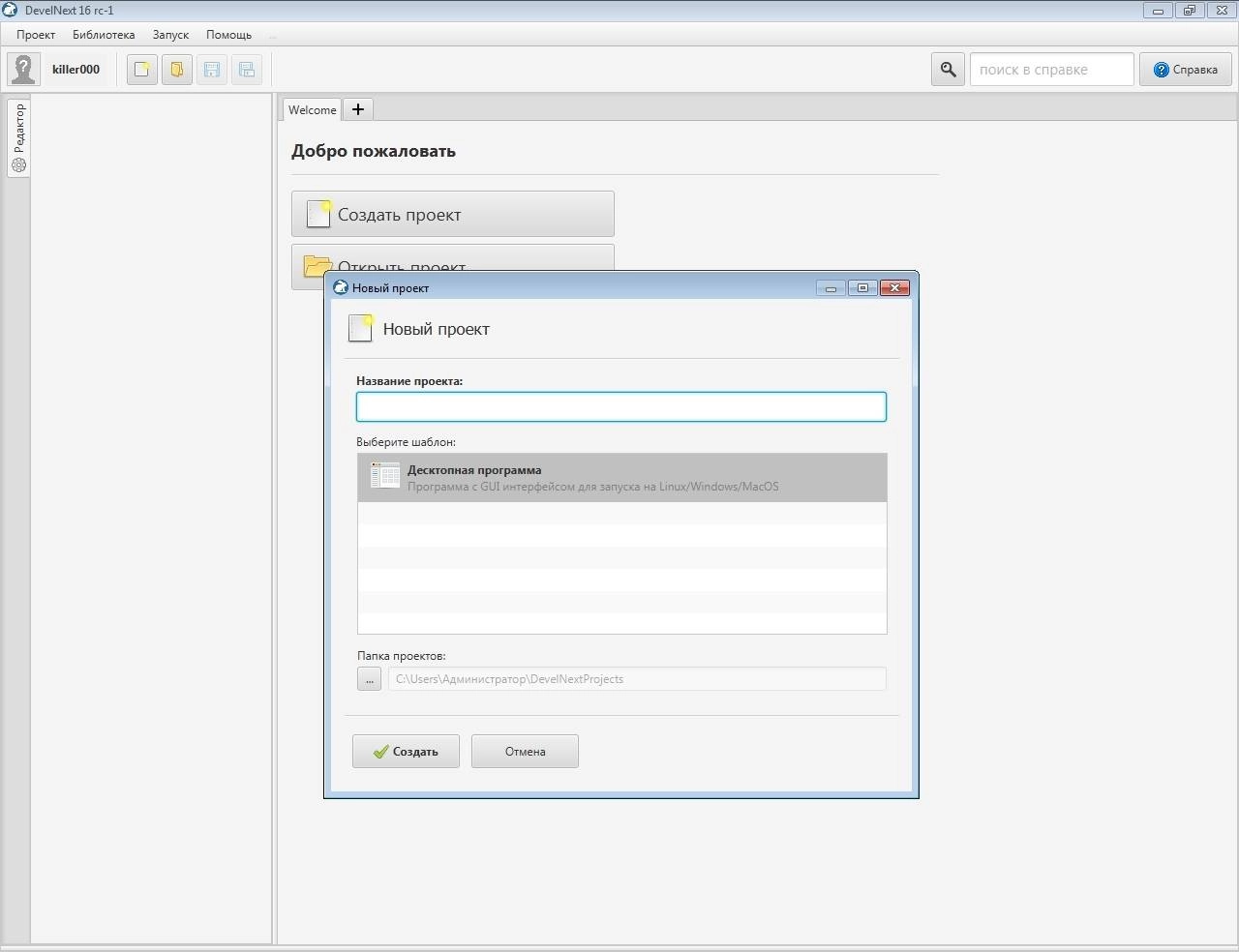Click Создать проект on welcome page

453,214
